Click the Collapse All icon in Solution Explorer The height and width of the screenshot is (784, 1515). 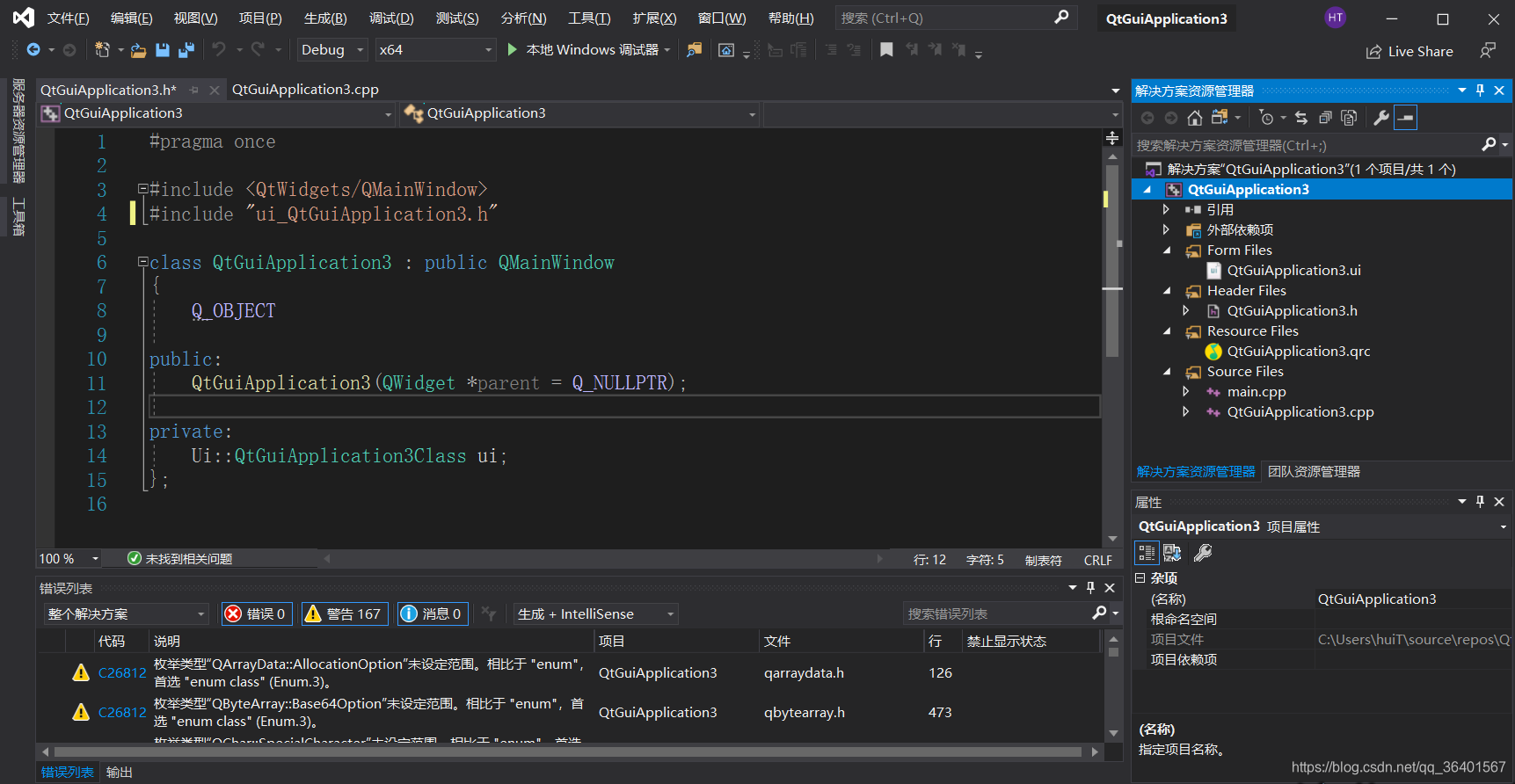[x=1325, y=118]
